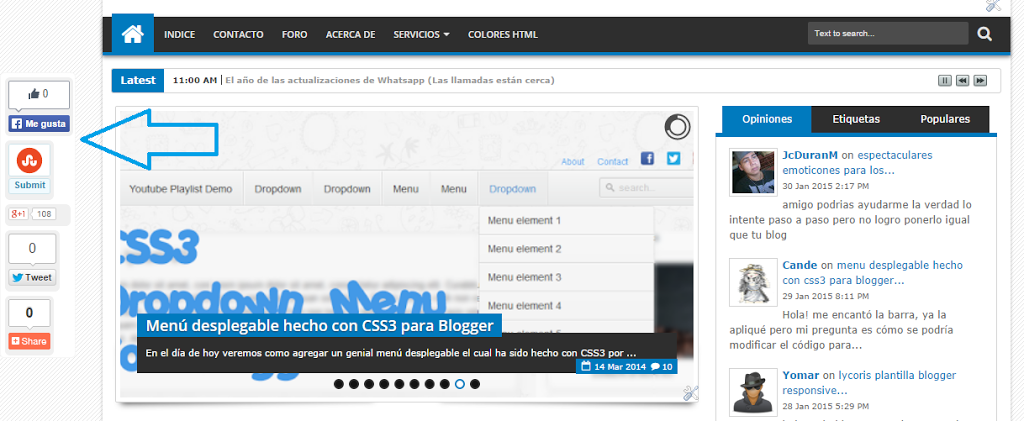Skip to next ticker headline
The width and height of the screenshot is (1024, 421).
(980, 80)
